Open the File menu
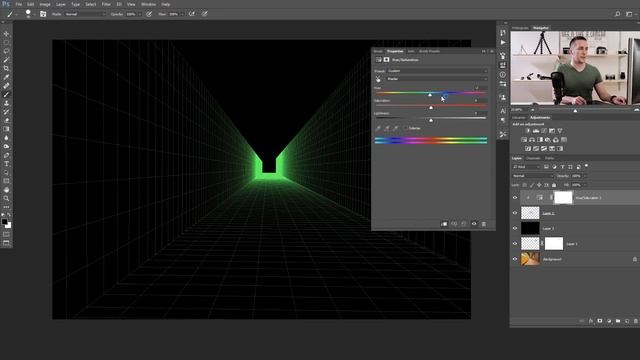 tap(18, 4)
